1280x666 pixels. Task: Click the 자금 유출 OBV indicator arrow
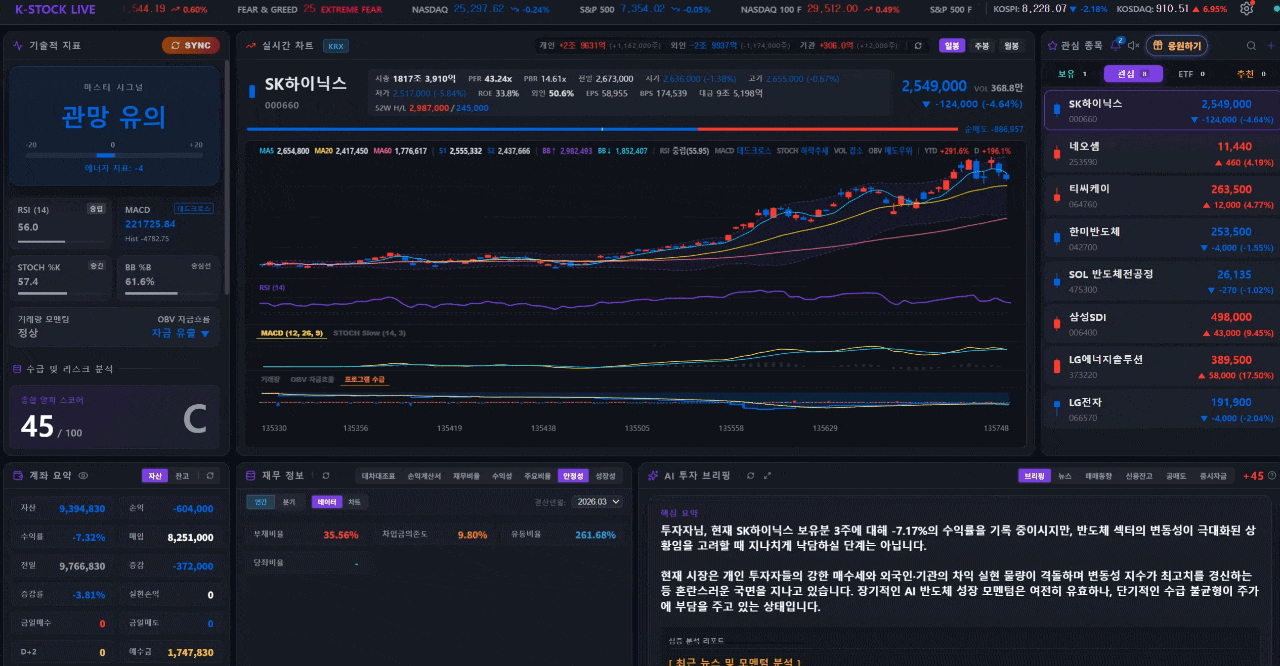[205, 333]
